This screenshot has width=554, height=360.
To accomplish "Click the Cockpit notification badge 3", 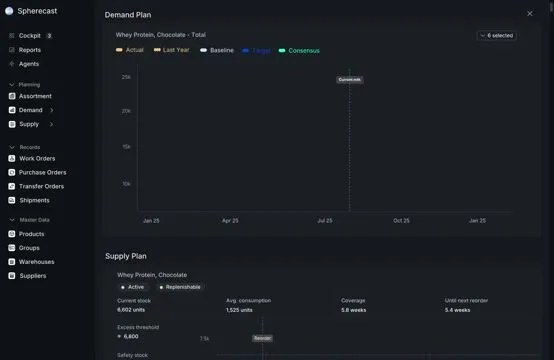I will [x=49, y=36].
